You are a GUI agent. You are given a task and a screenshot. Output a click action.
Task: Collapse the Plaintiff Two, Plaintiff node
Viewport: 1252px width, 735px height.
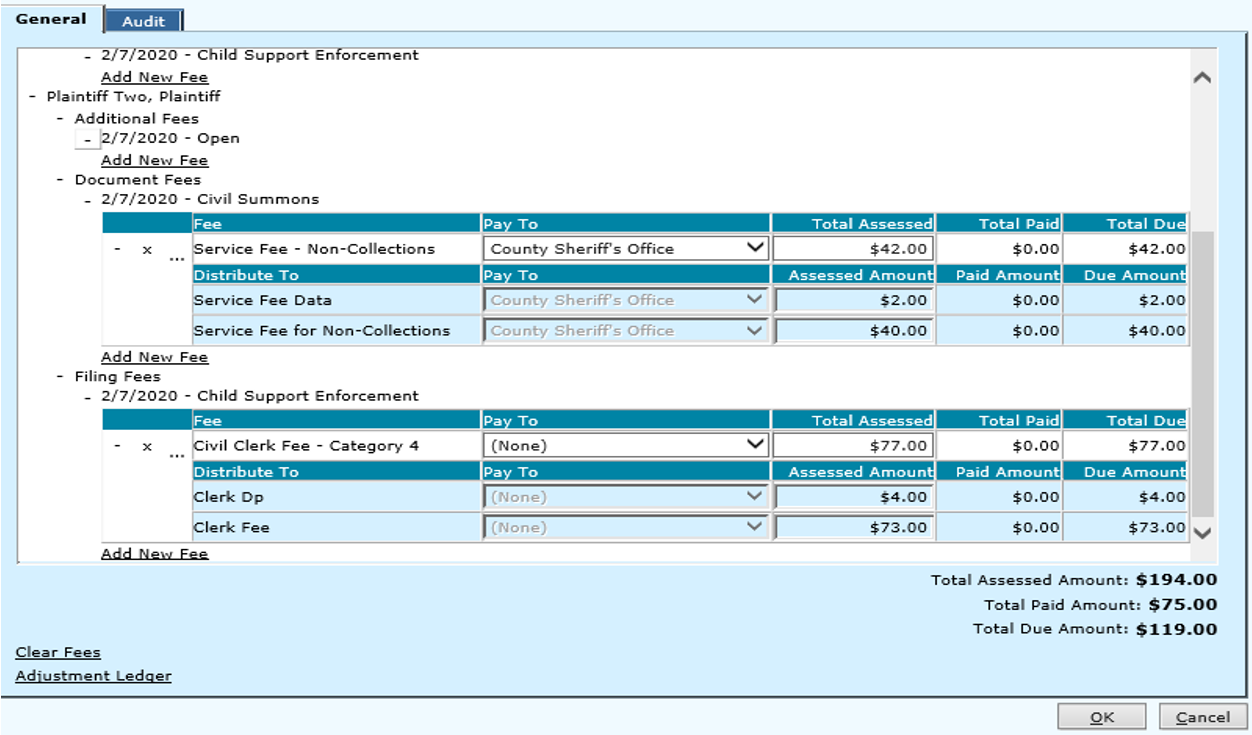point(33,98)
